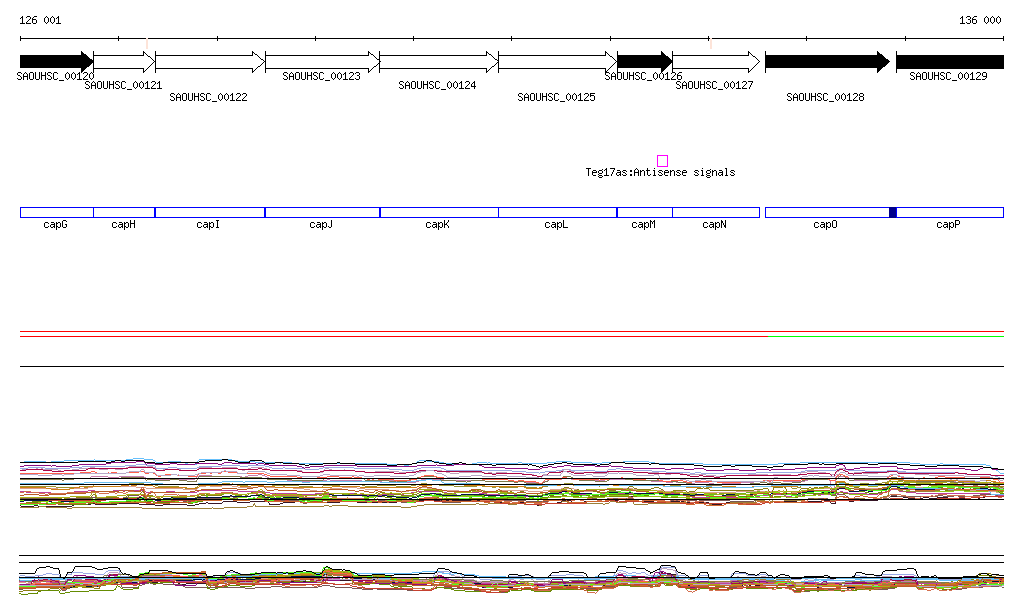Click the Teg17as:Antisense signals label
1024x611 pixels.
(660, 173)
